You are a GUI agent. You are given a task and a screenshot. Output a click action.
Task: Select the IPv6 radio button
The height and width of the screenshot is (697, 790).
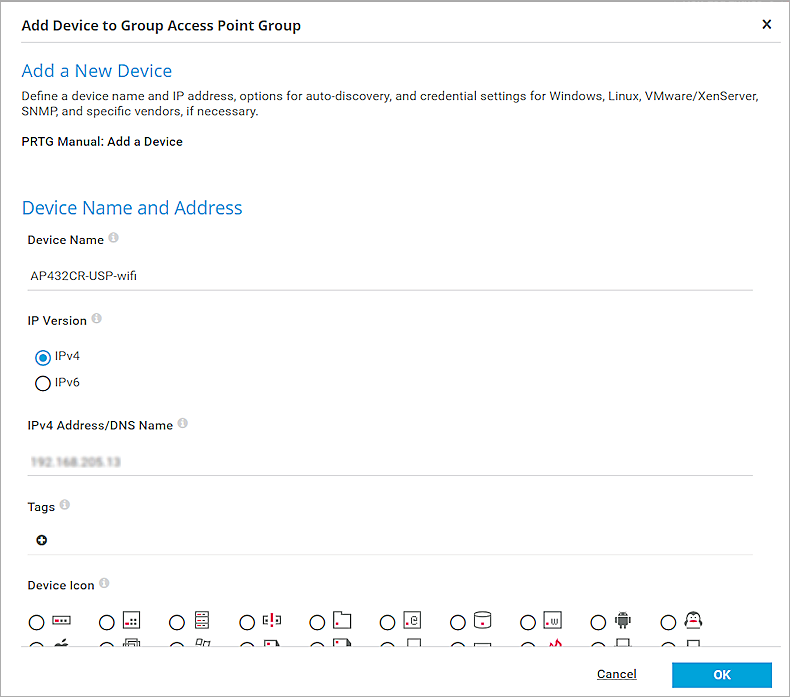(43, 383)
